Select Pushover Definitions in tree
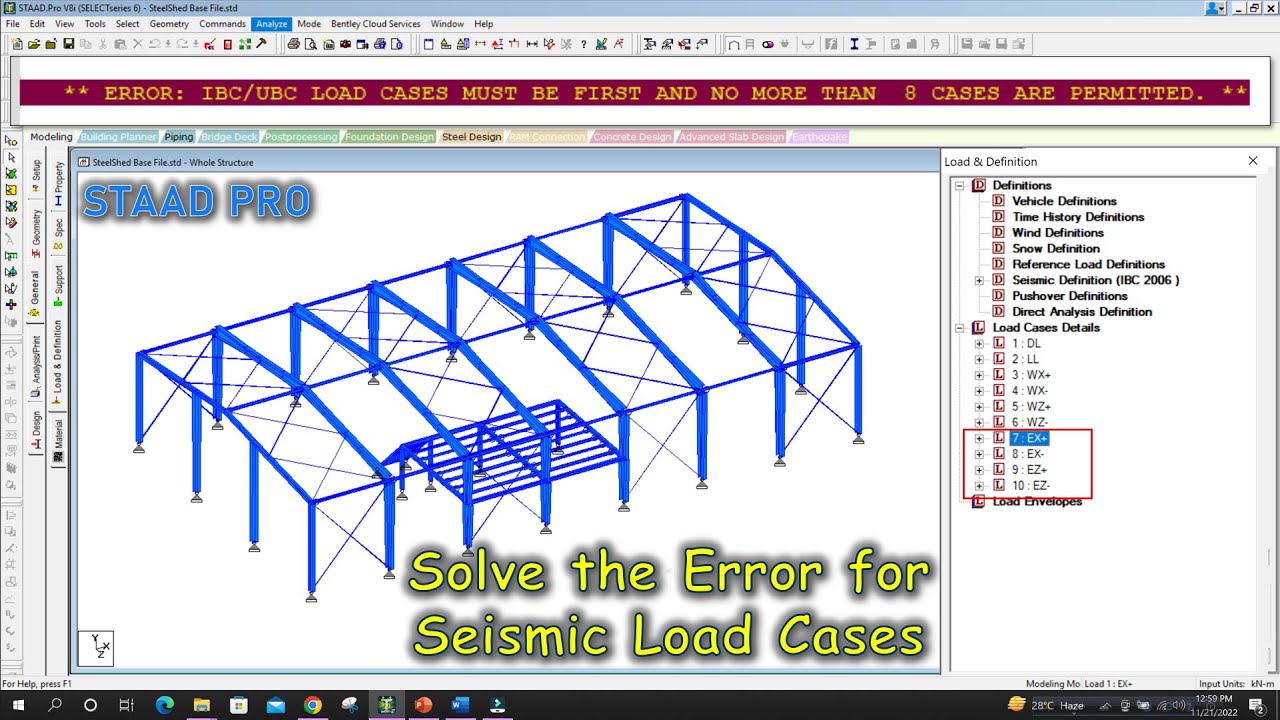1280x720 pixels. [x=1069, y=296]
